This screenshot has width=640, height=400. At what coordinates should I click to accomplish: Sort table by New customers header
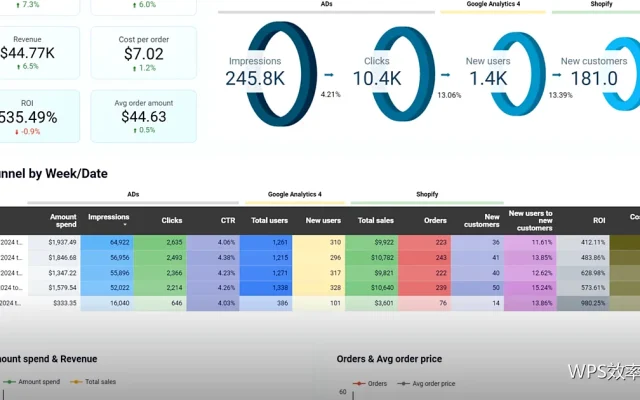[x=482, y=220]
